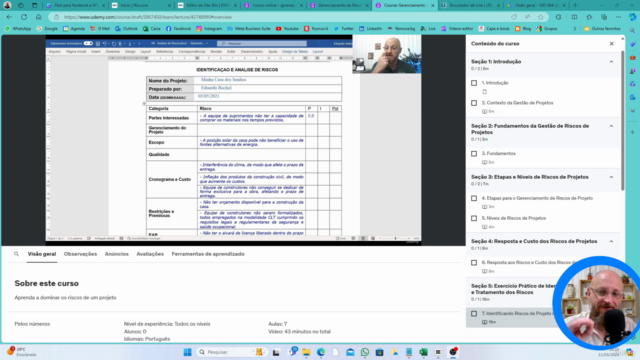Open a new browser tab
Viewport: 640px width, 360px height.
pos(575,5)
